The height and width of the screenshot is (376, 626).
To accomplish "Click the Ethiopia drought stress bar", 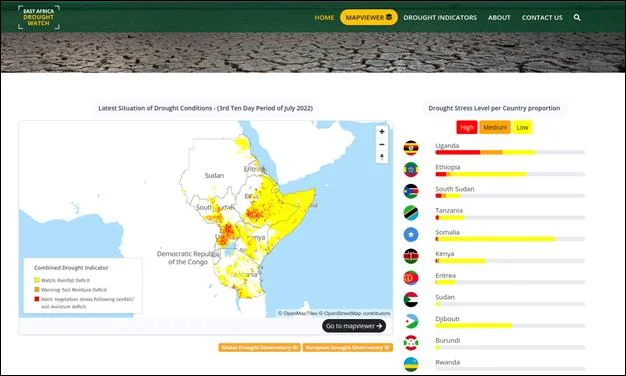I will tap(510, 174).
